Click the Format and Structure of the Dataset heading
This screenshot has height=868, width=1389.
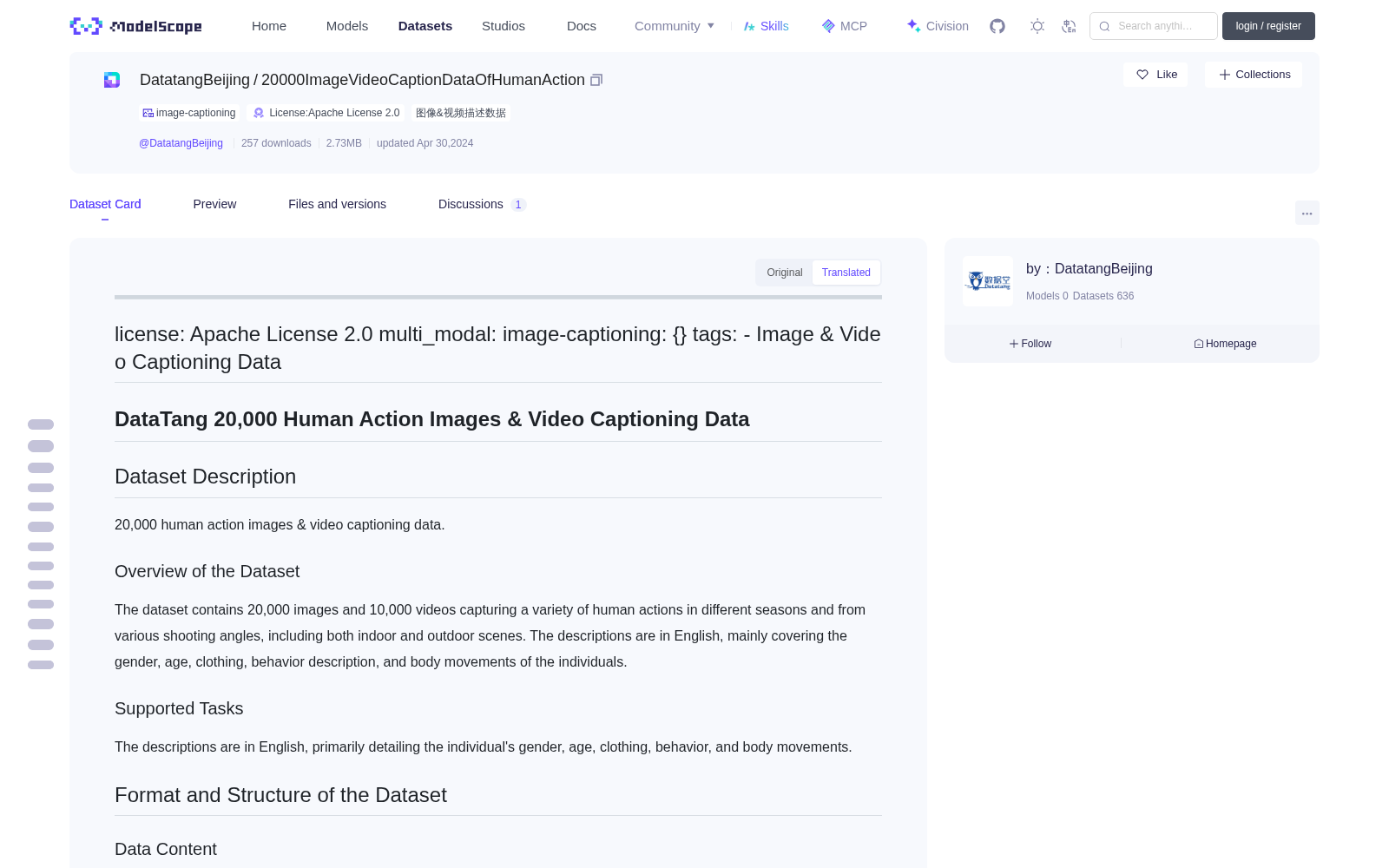point(280,795)
